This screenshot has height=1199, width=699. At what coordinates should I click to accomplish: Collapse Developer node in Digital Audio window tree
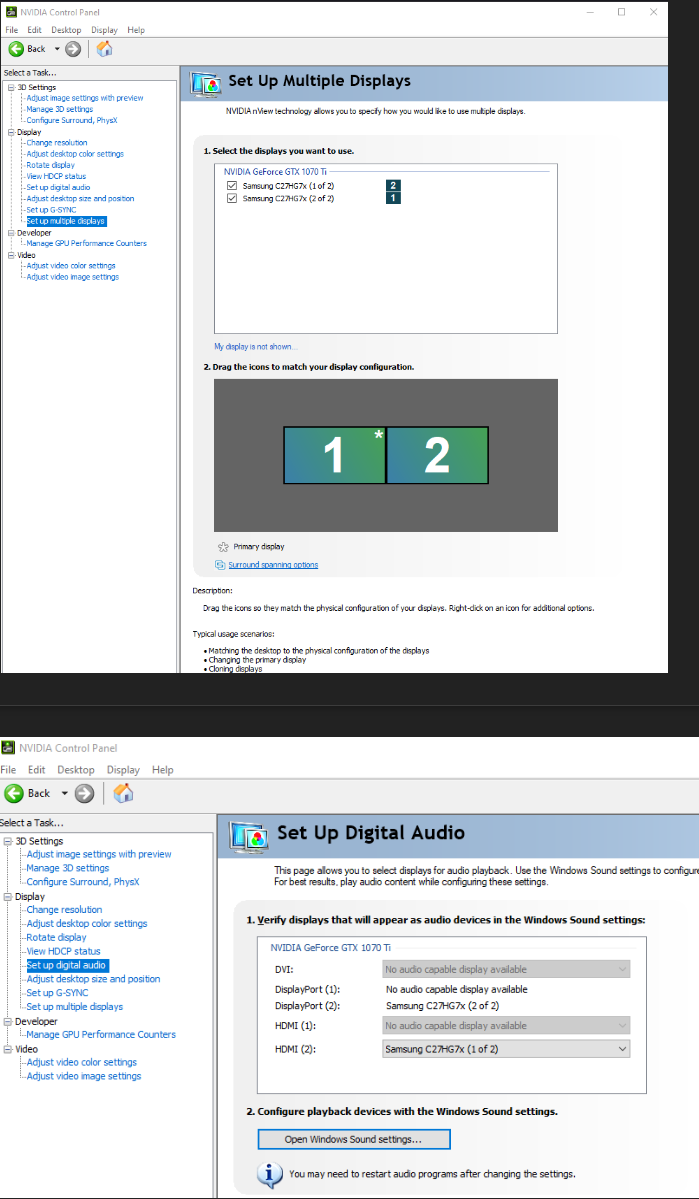tap(8, 1022)
